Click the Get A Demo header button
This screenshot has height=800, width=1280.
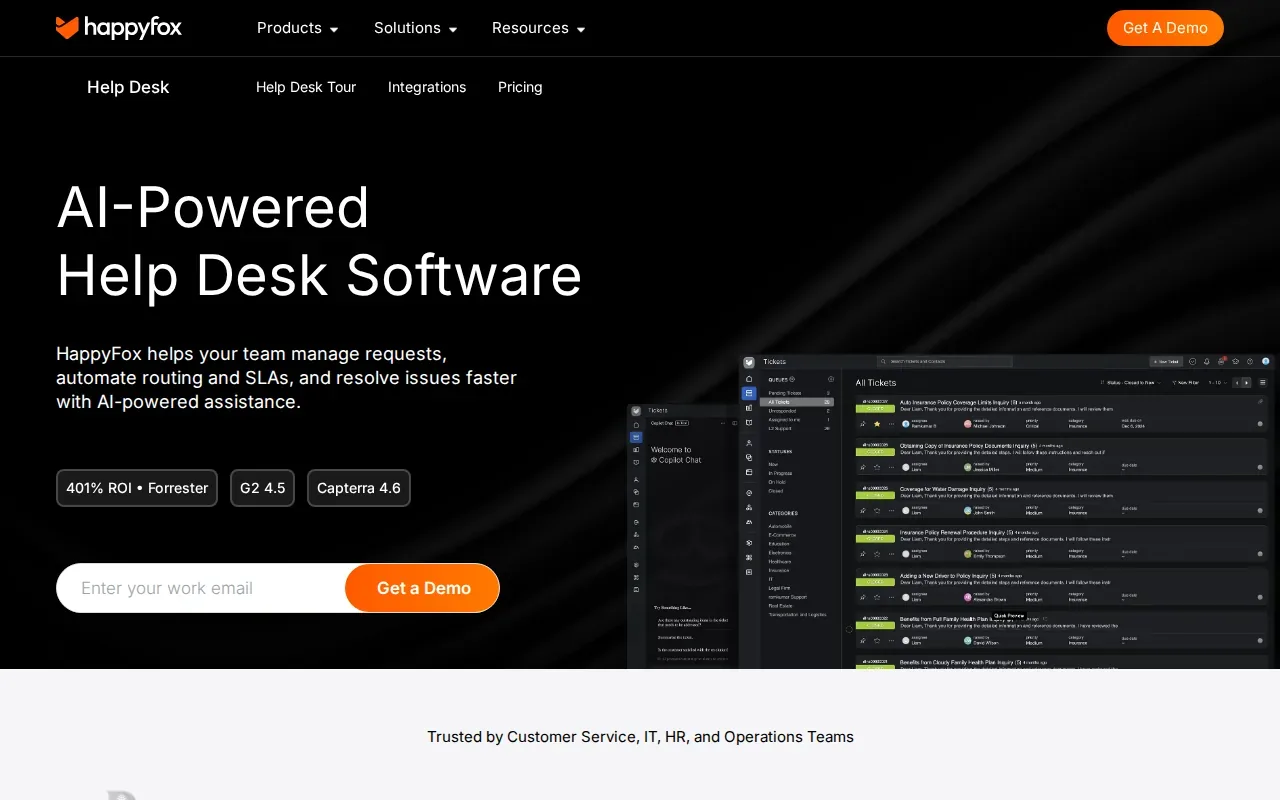click(x=1165, y=28)
